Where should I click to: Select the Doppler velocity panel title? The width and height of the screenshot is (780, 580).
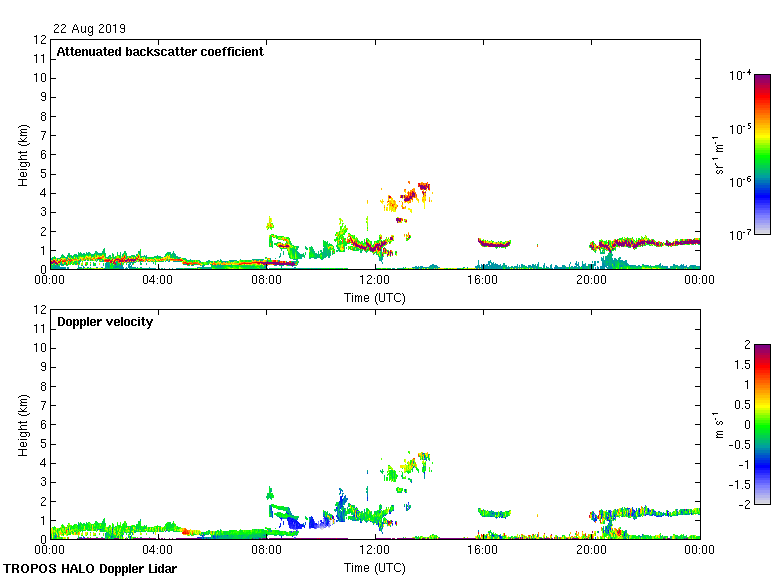point(104,322)
